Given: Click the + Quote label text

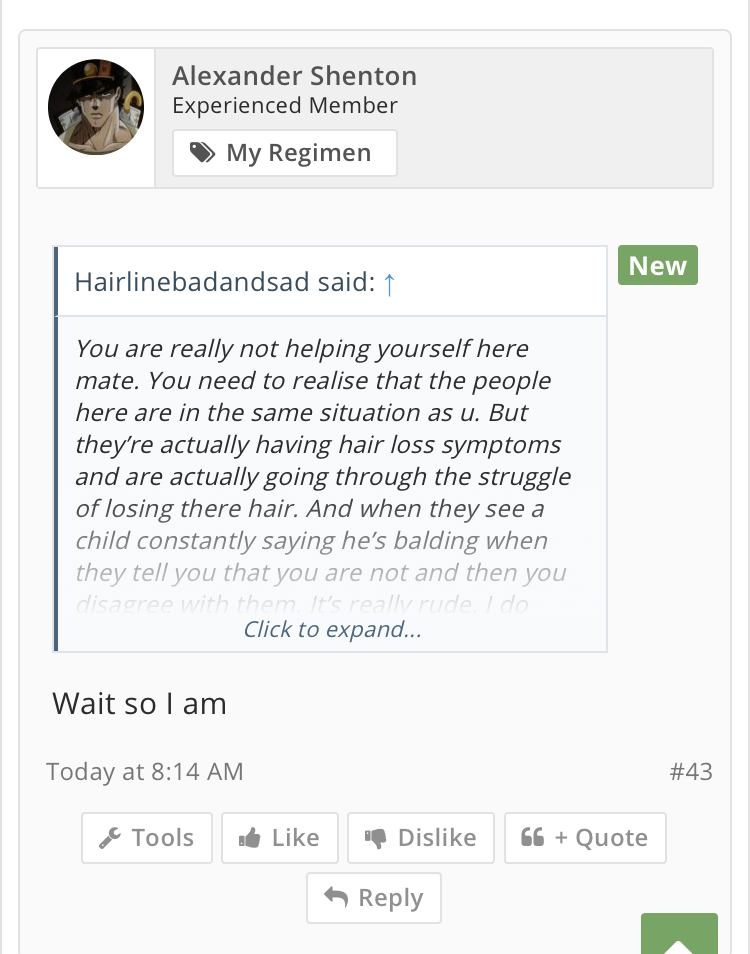Looking at the screenshot, I should [x=601, y=838].
